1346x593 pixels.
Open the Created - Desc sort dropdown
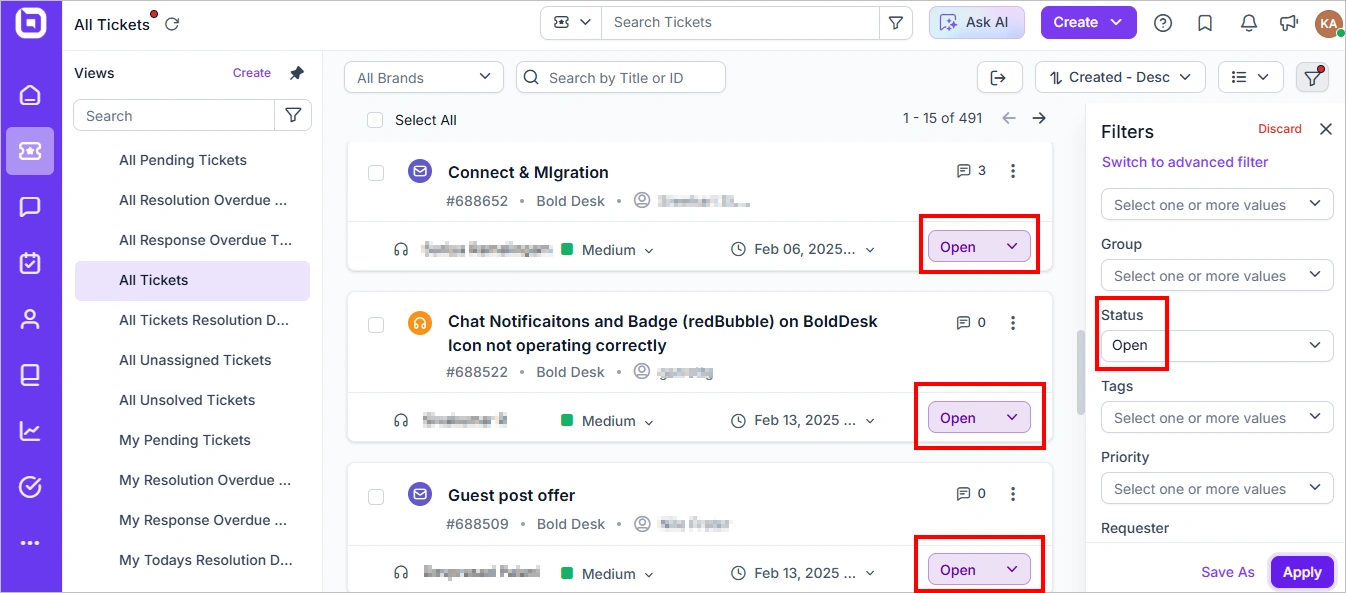point(1120,77)
